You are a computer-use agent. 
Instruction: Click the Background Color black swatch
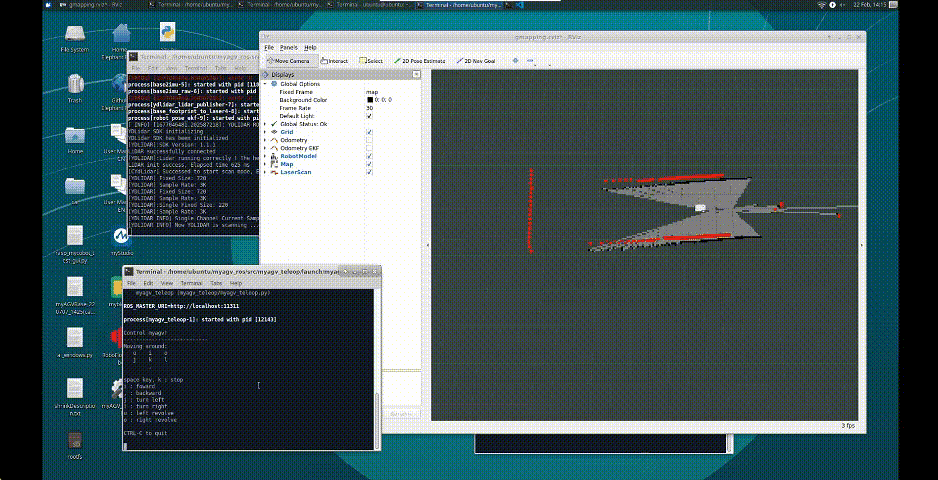[x=369, y=100]
